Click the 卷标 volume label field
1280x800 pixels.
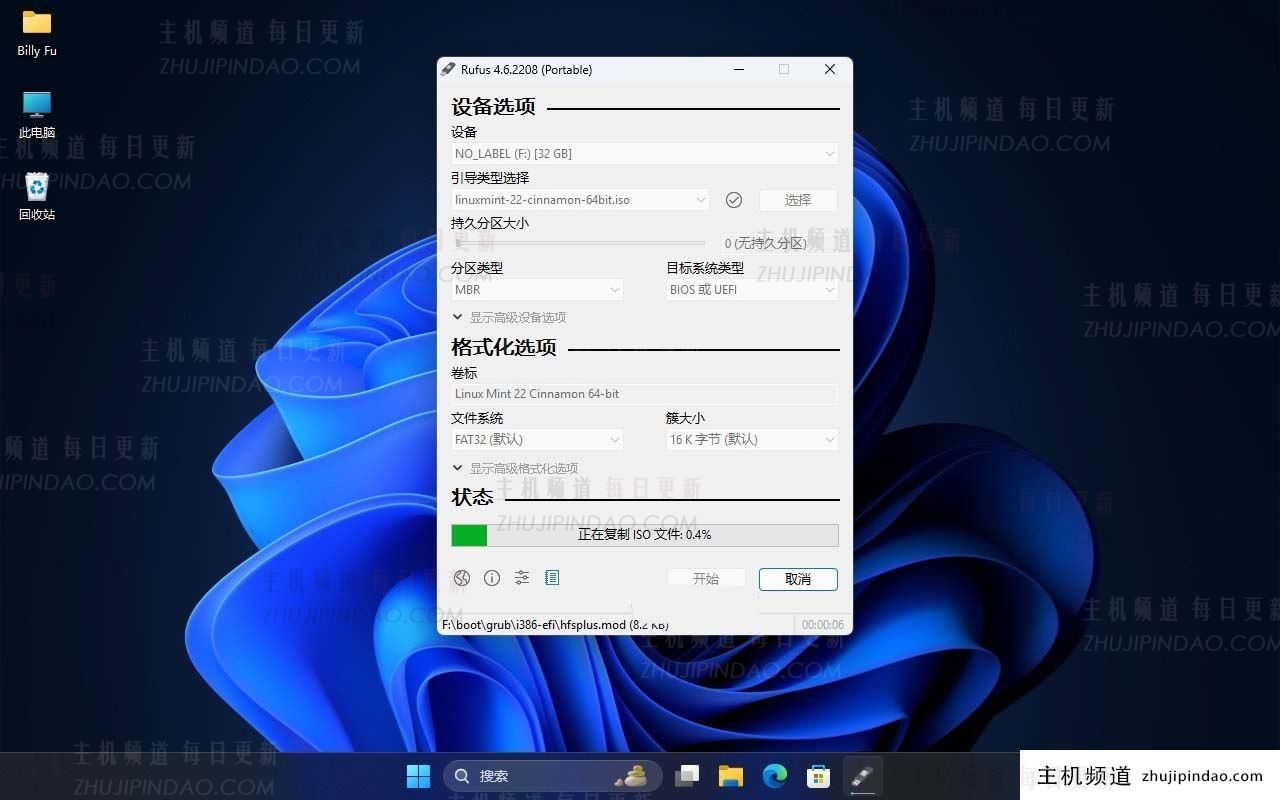point(644,394)
